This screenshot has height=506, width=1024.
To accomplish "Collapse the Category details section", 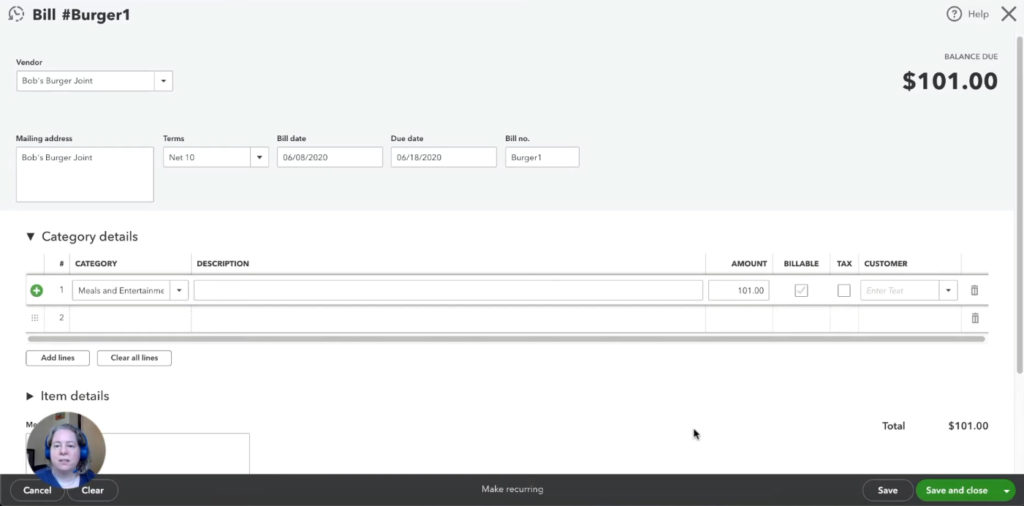I will click(x=31, y=237).
